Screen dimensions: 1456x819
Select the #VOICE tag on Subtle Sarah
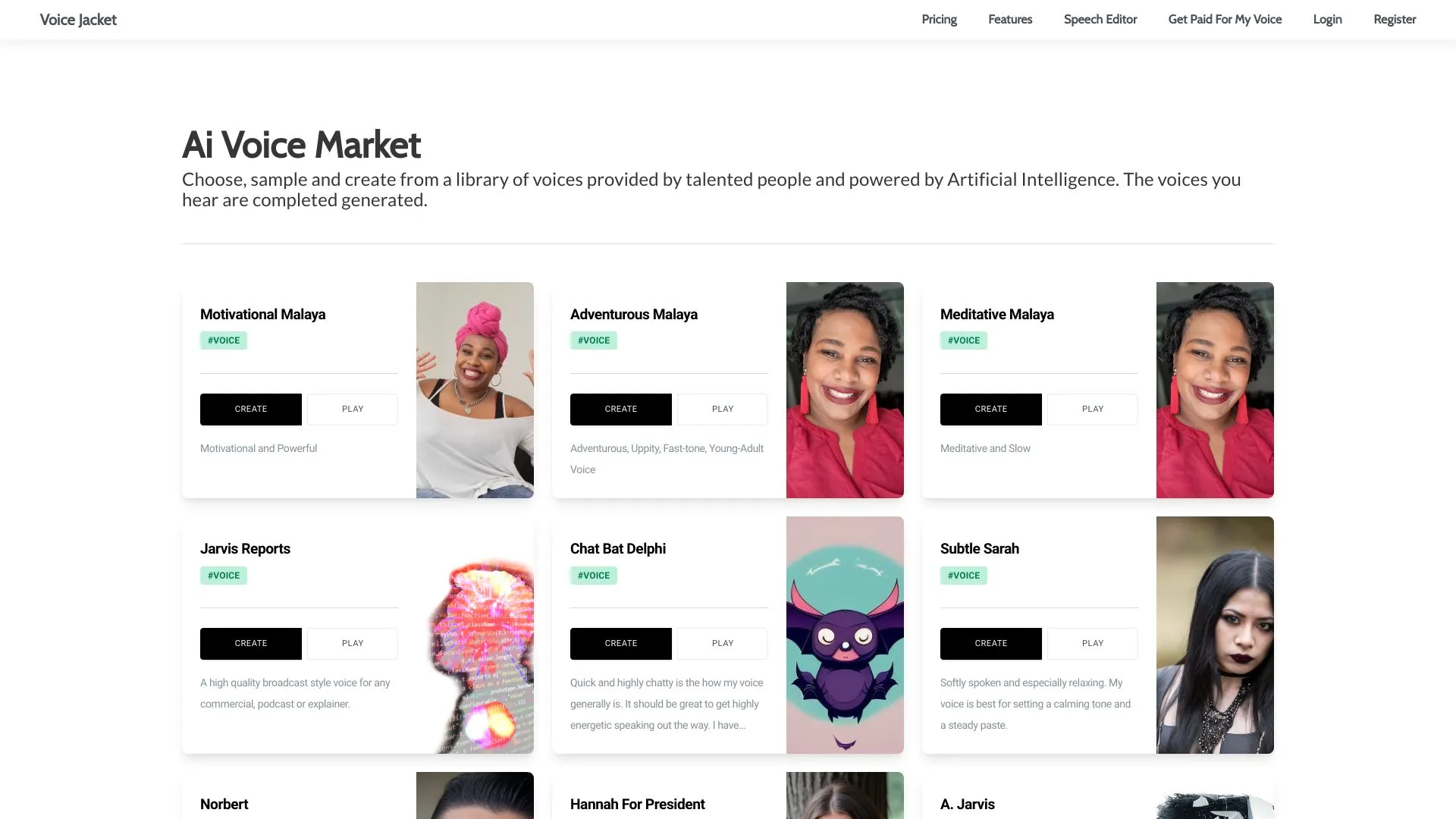pyautogui.click(x=963, y=575)
